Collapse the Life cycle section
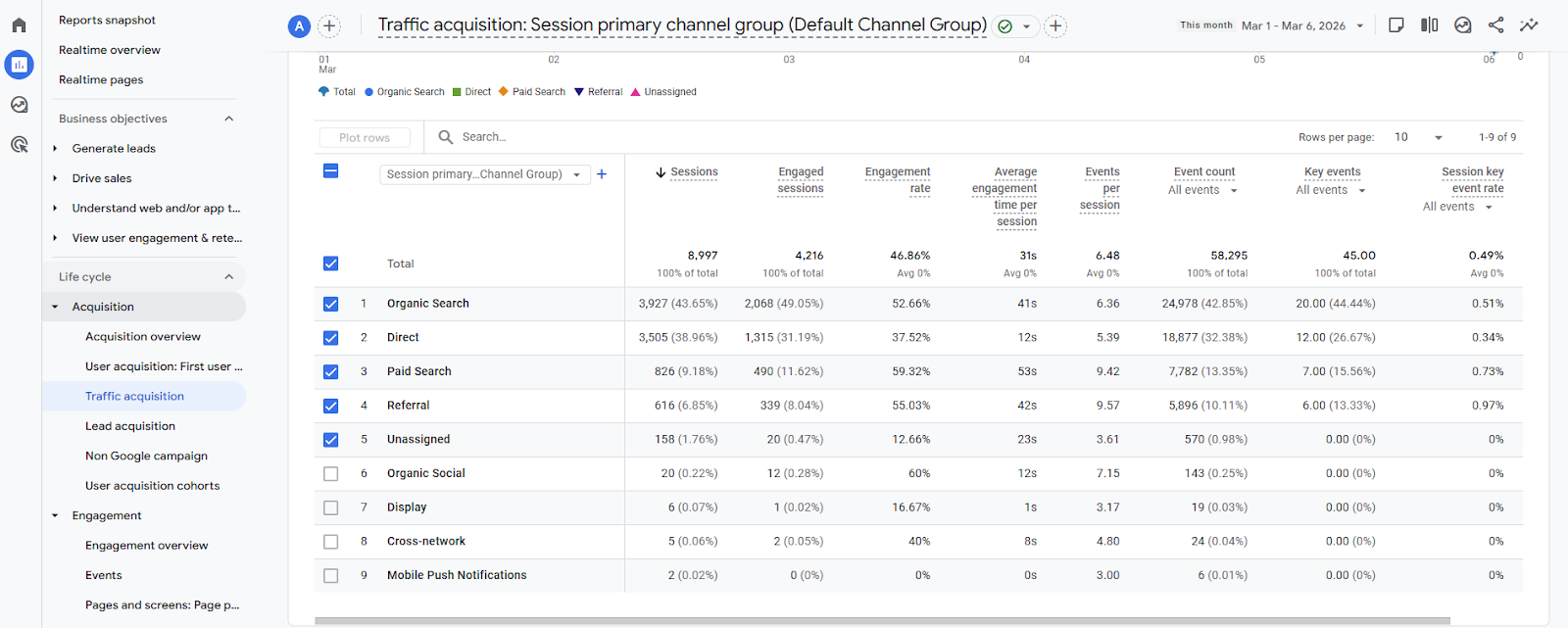The width and height of the screenshot is (1568, 628). pos(229,277)
